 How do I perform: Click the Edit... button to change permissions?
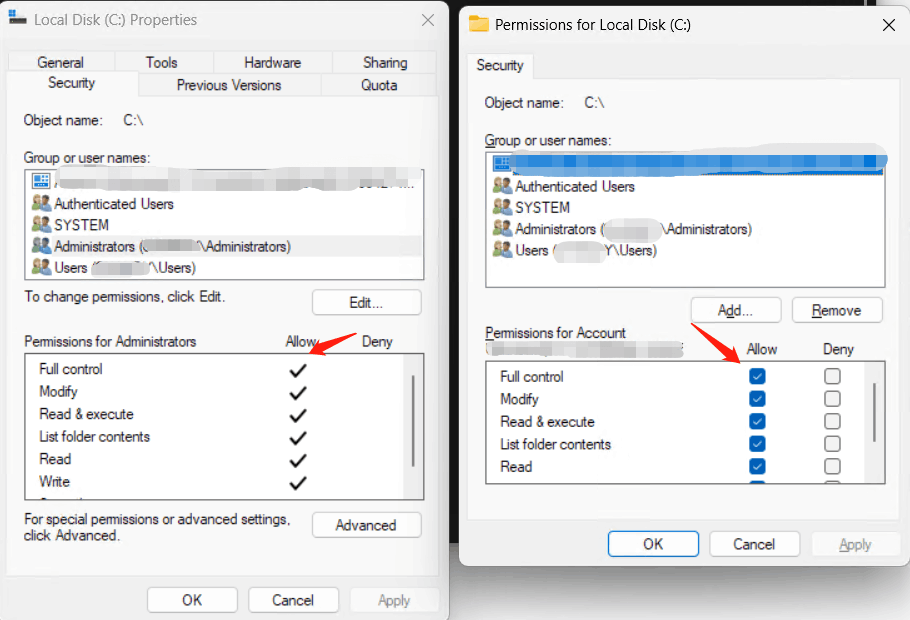click(366, 302)
